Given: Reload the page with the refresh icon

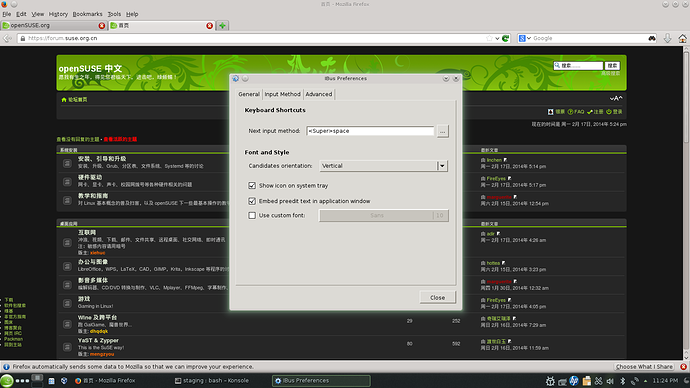Looking at the screenshot, I should [506, 38].
